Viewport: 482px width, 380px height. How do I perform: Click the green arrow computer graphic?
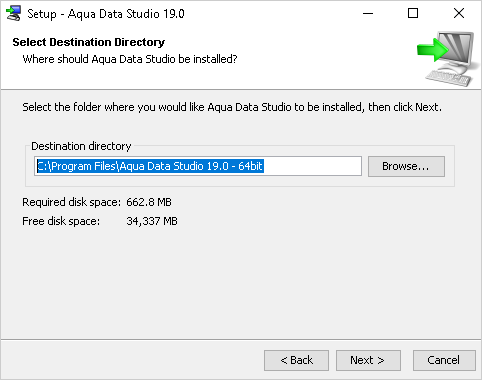(445, 59)
